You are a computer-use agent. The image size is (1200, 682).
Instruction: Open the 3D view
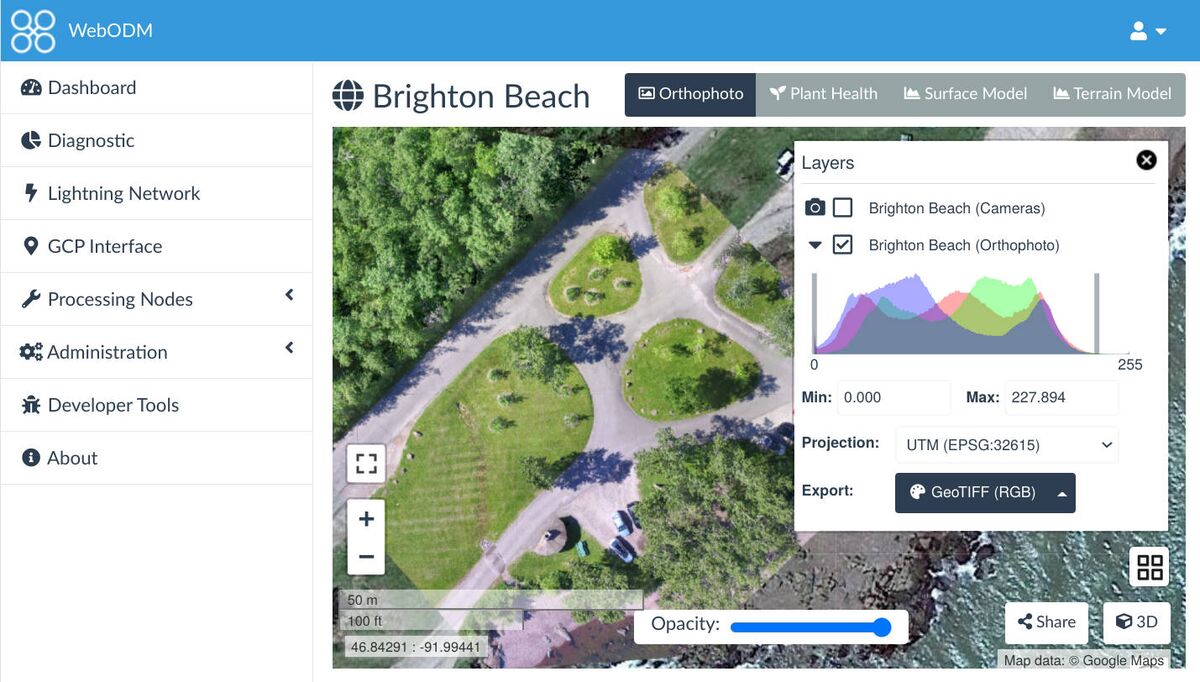click(x=1136, y=622)
